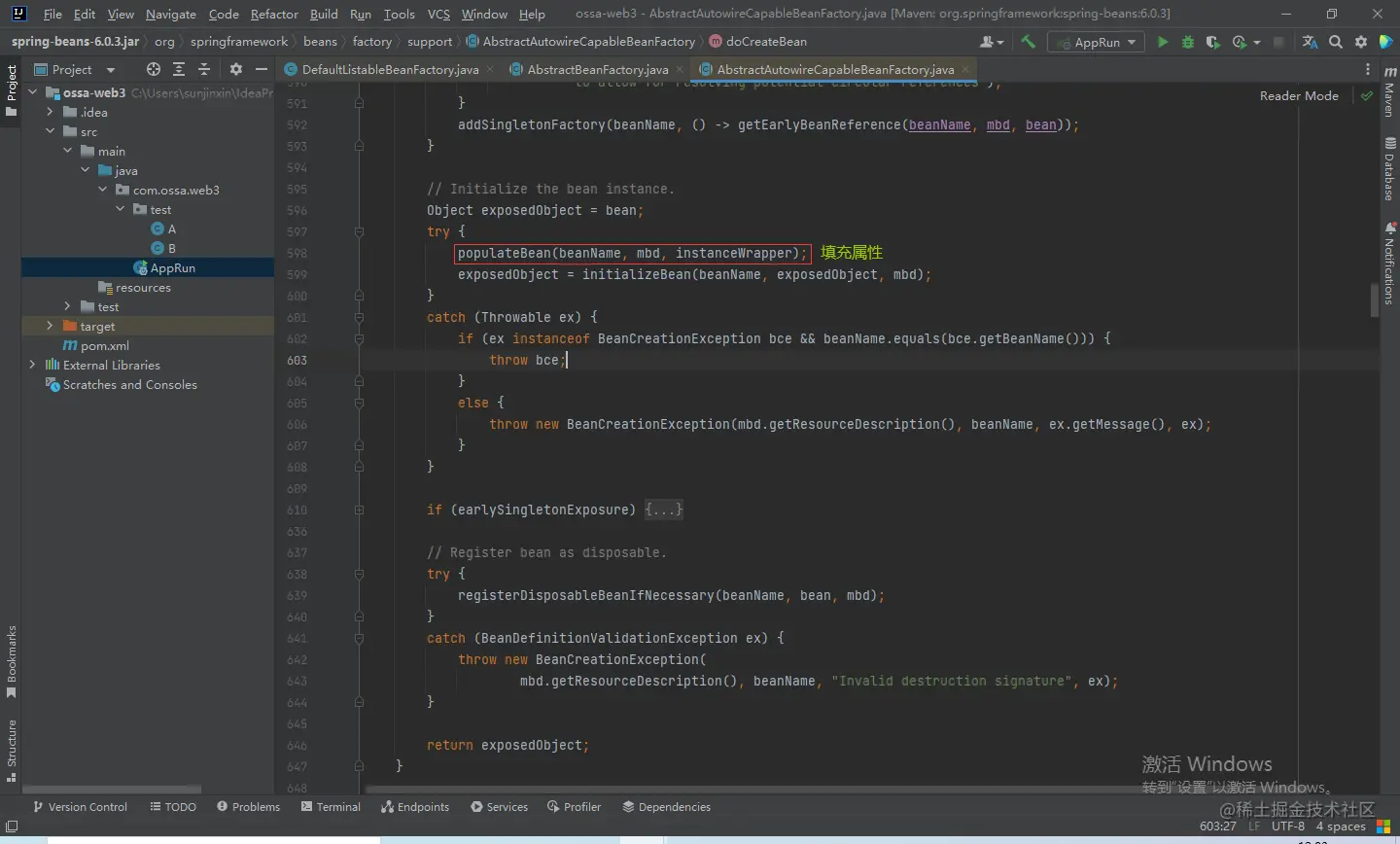1400x844 pixels.
Task: Open the File menu
Action: (52, 14)
